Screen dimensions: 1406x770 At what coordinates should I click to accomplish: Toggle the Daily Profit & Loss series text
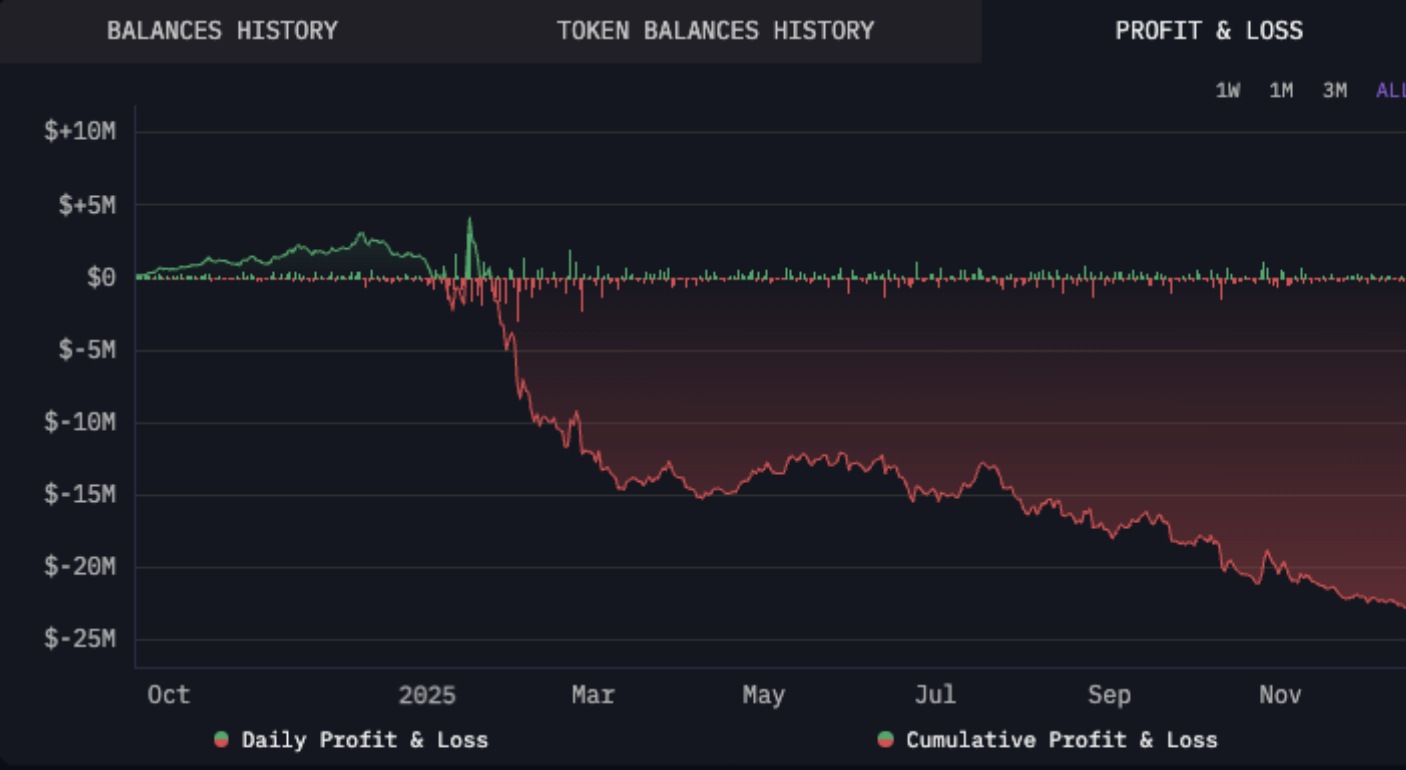click(x=364, y=740)
